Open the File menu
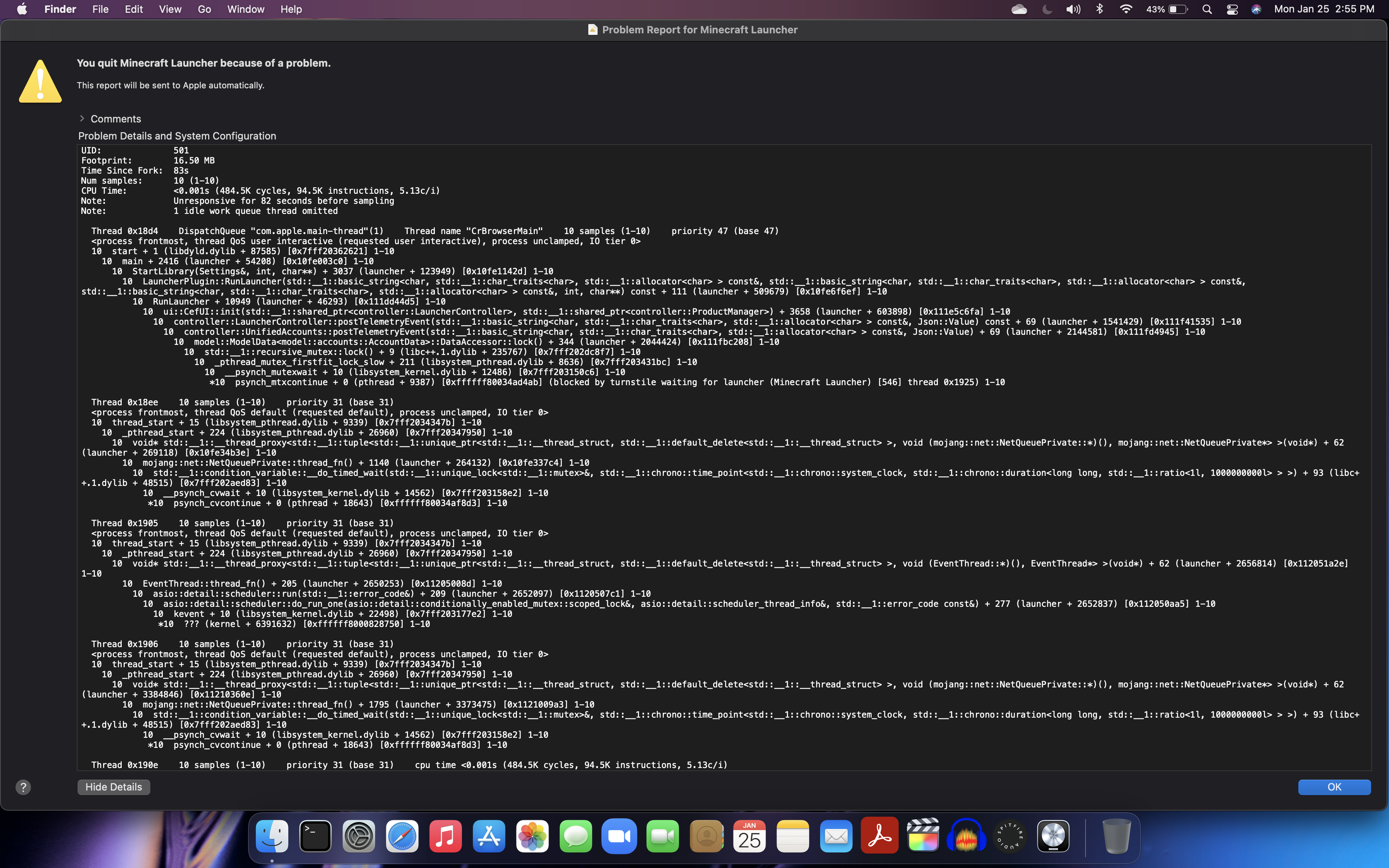 pyautogui.click(x=100, y=9)
